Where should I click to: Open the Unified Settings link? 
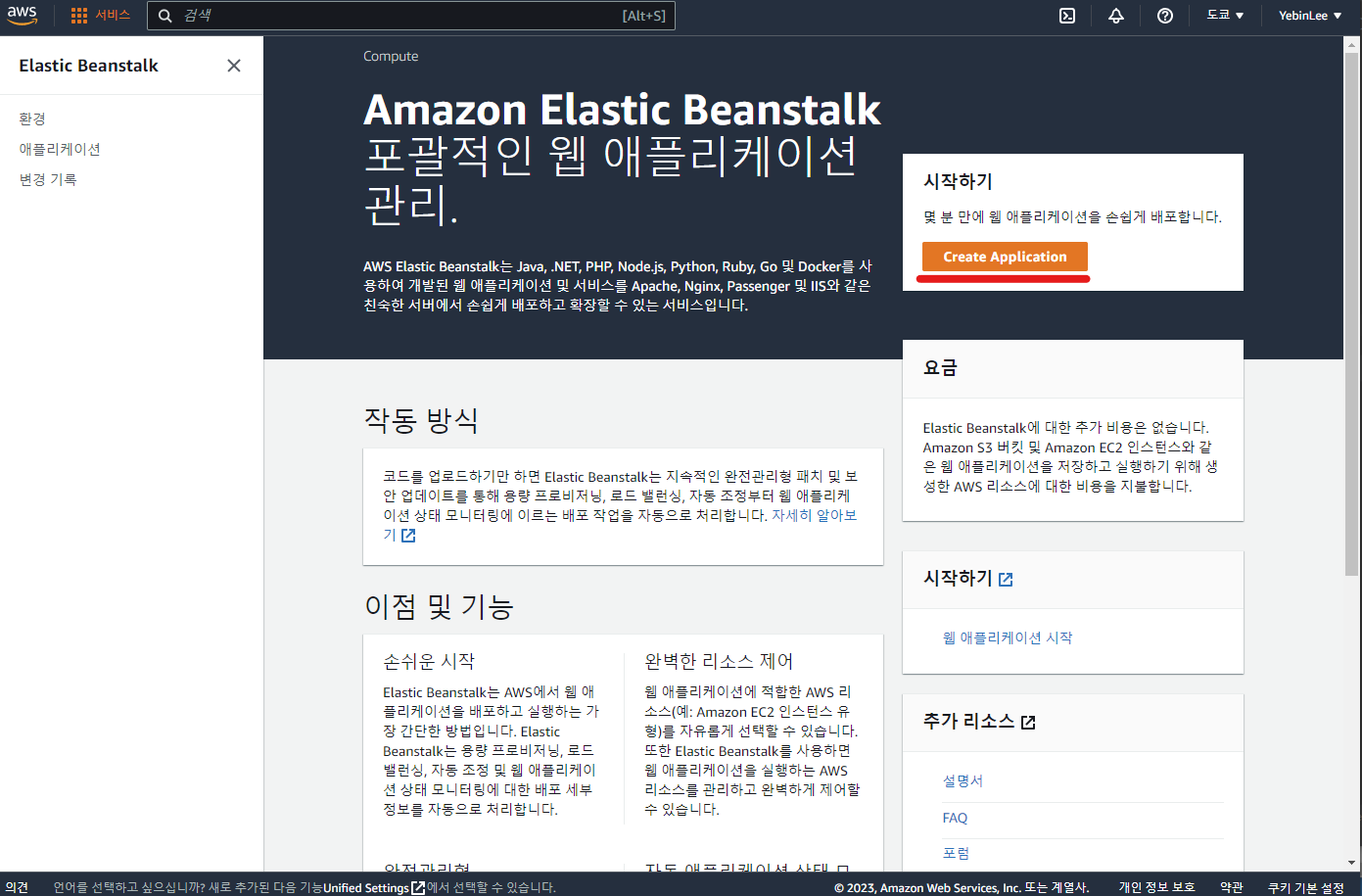(x=366, y=887)
